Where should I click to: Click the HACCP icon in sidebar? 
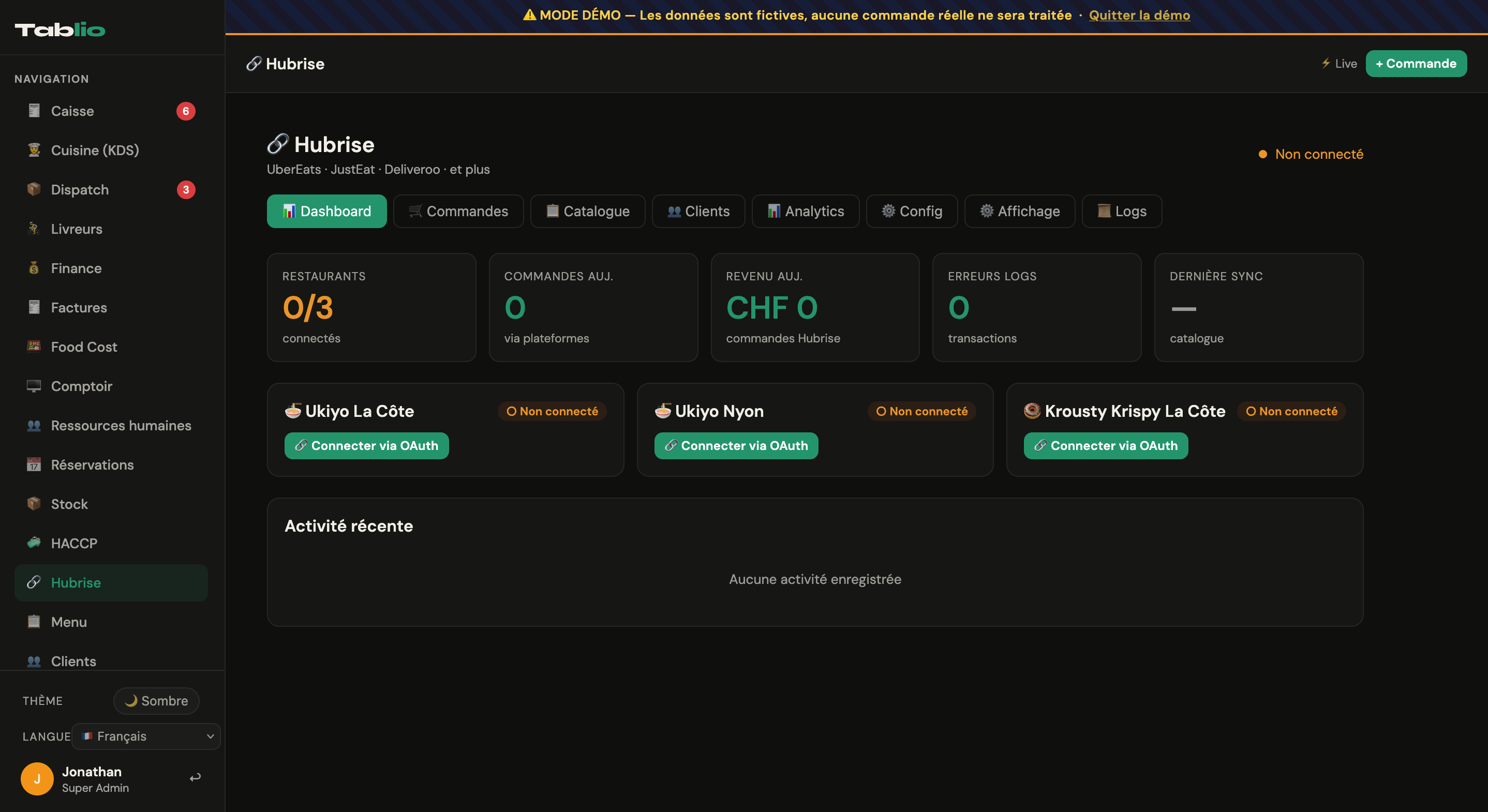(34, 543)
